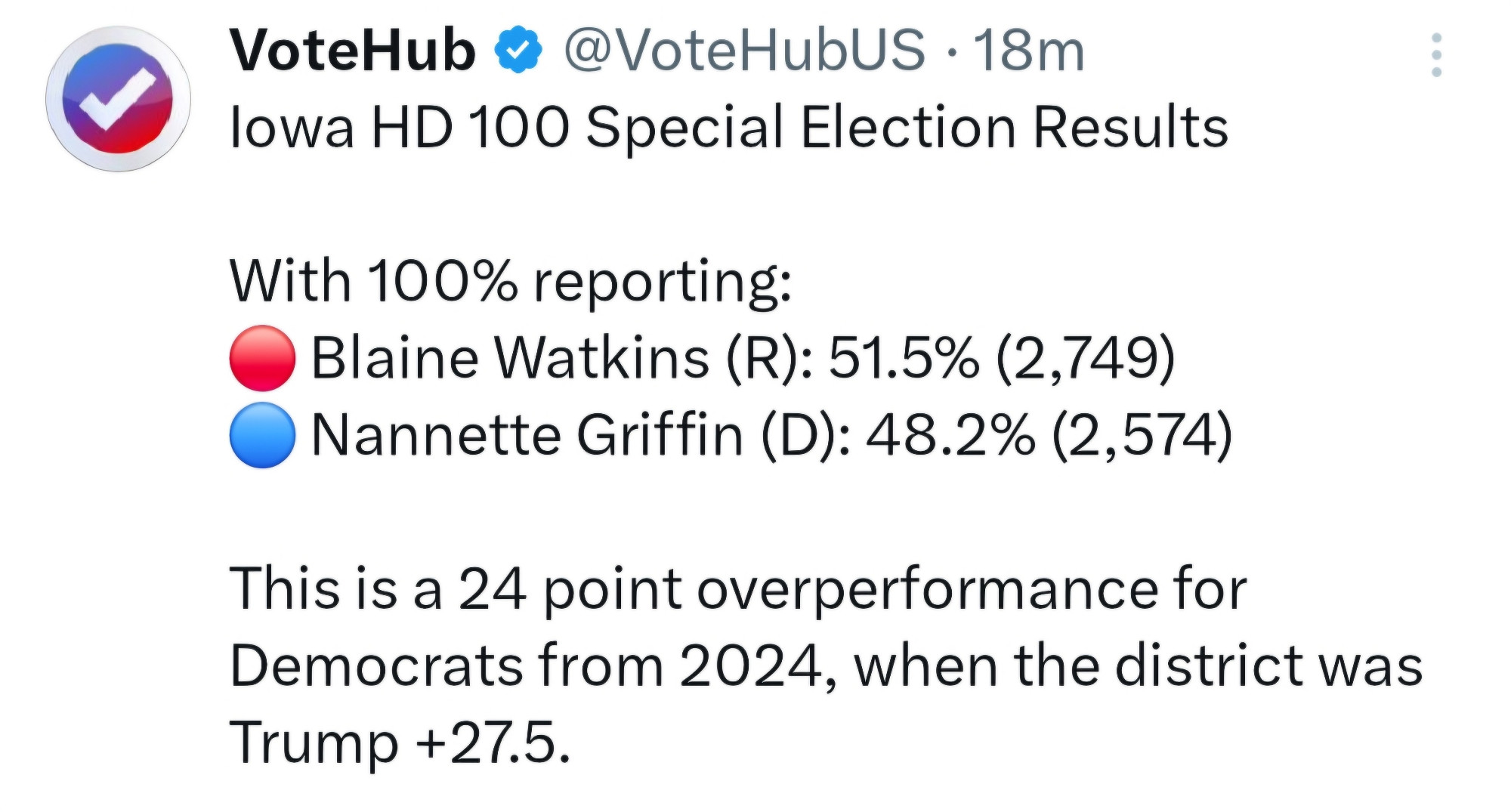Click the word Special Election Results
This screenshot has height=812, width=1511.
click(907, 127)
